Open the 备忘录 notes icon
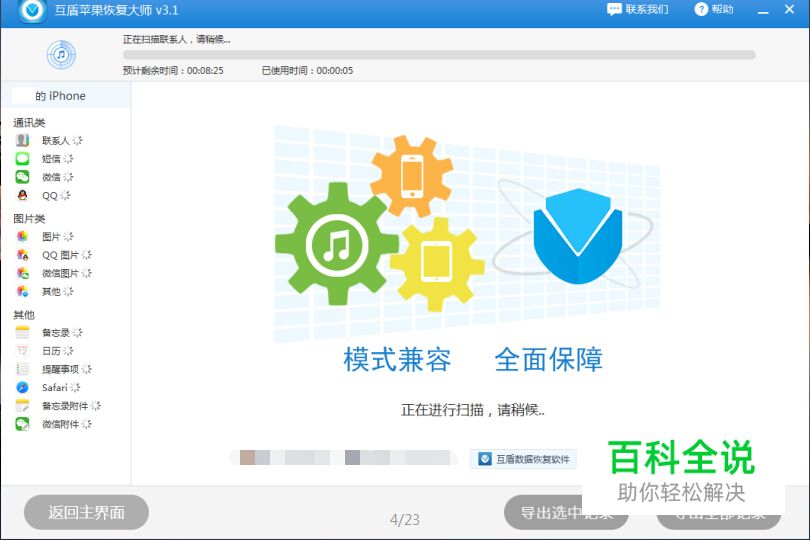This screenshot has height=540, width=810. click(x=22, y=332)
